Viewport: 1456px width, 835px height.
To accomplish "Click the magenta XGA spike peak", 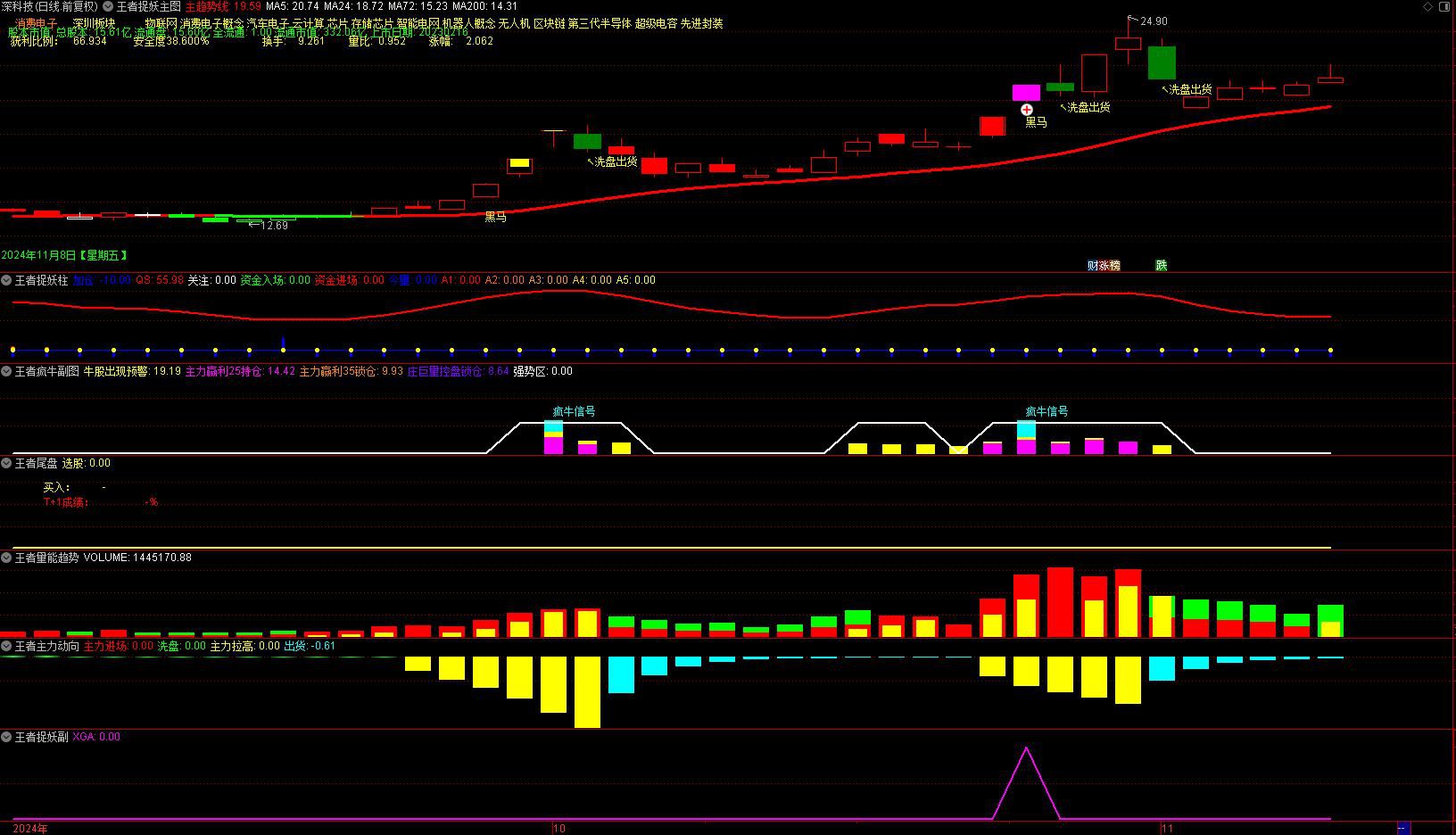I will [1026, 749].
